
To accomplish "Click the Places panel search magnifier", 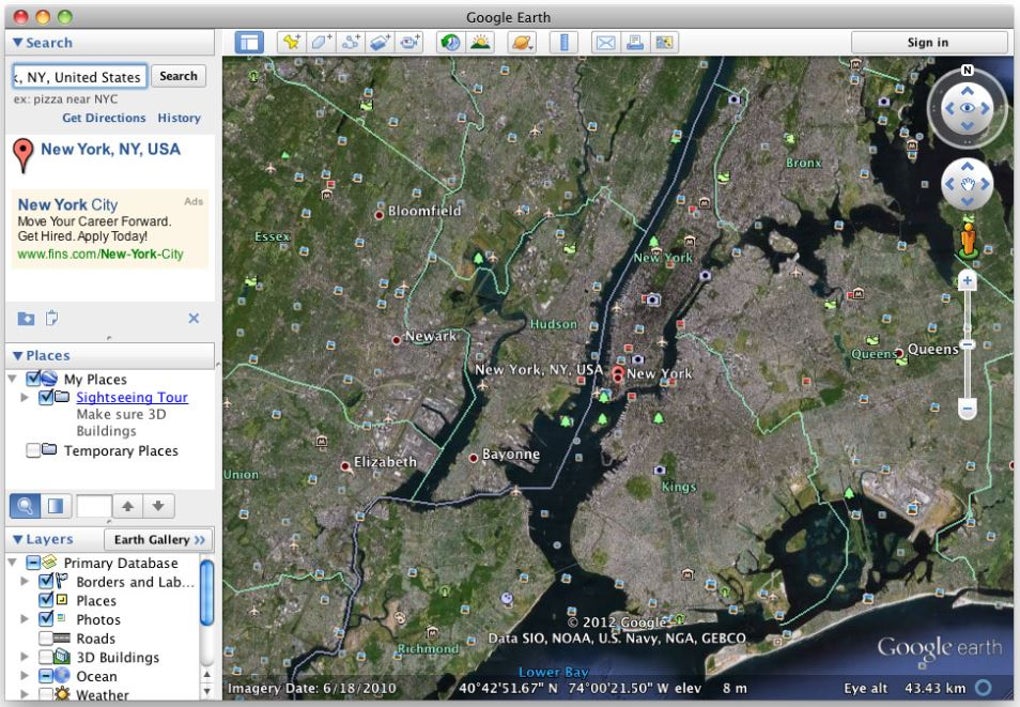I will click(x=25, y=505).
